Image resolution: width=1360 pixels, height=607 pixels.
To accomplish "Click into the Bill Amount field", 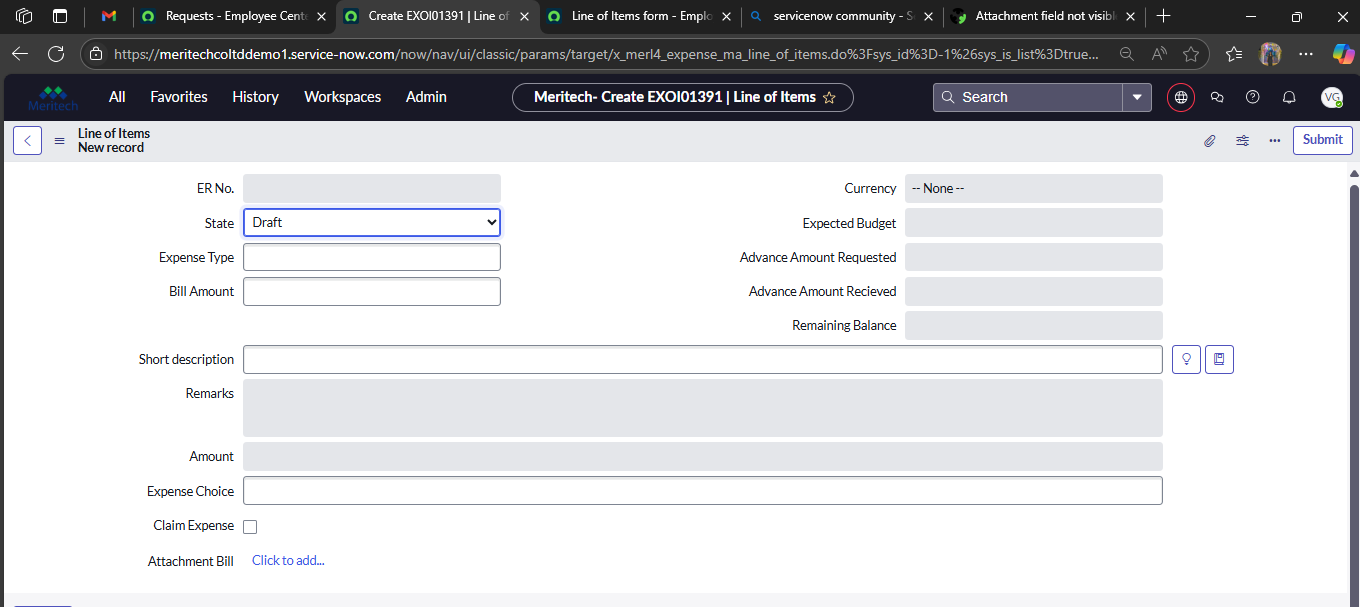I will tap(372, 291).
